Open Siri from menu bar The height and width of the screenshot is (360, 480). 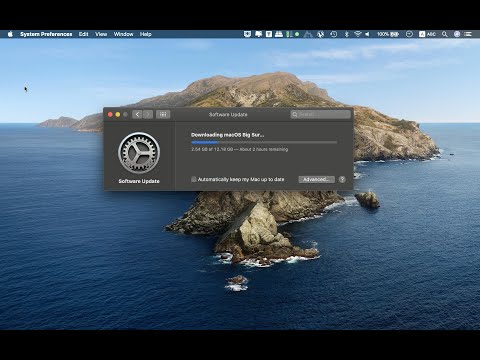[457, 34]
